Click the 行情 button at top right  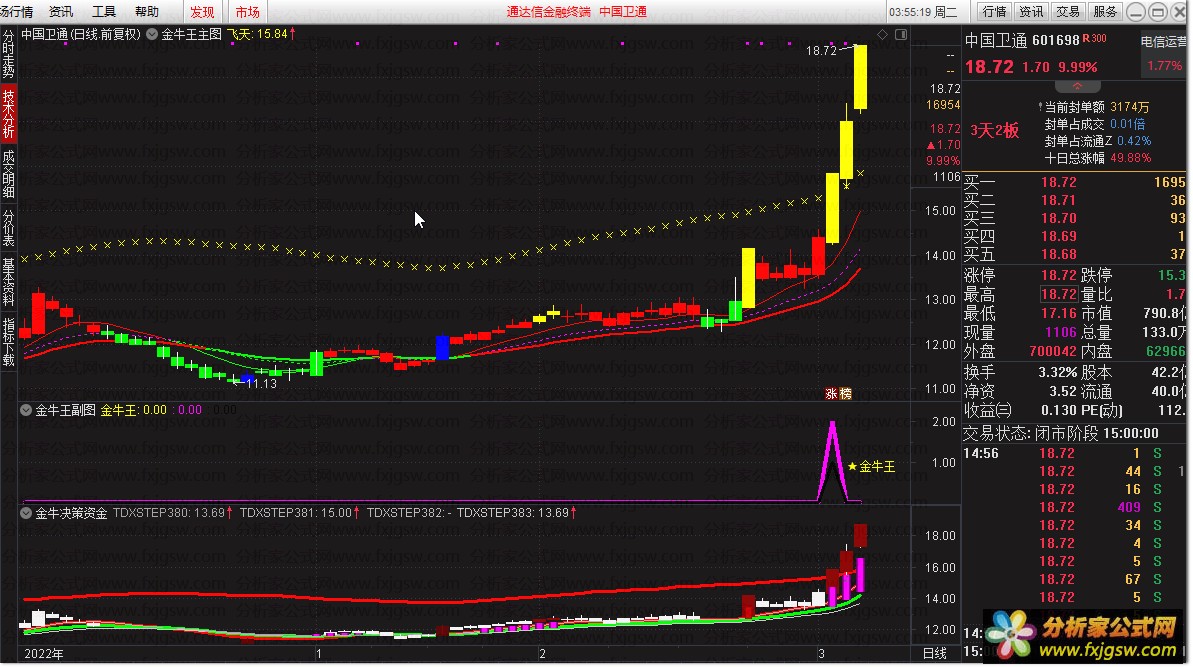(x=994, y=11)
